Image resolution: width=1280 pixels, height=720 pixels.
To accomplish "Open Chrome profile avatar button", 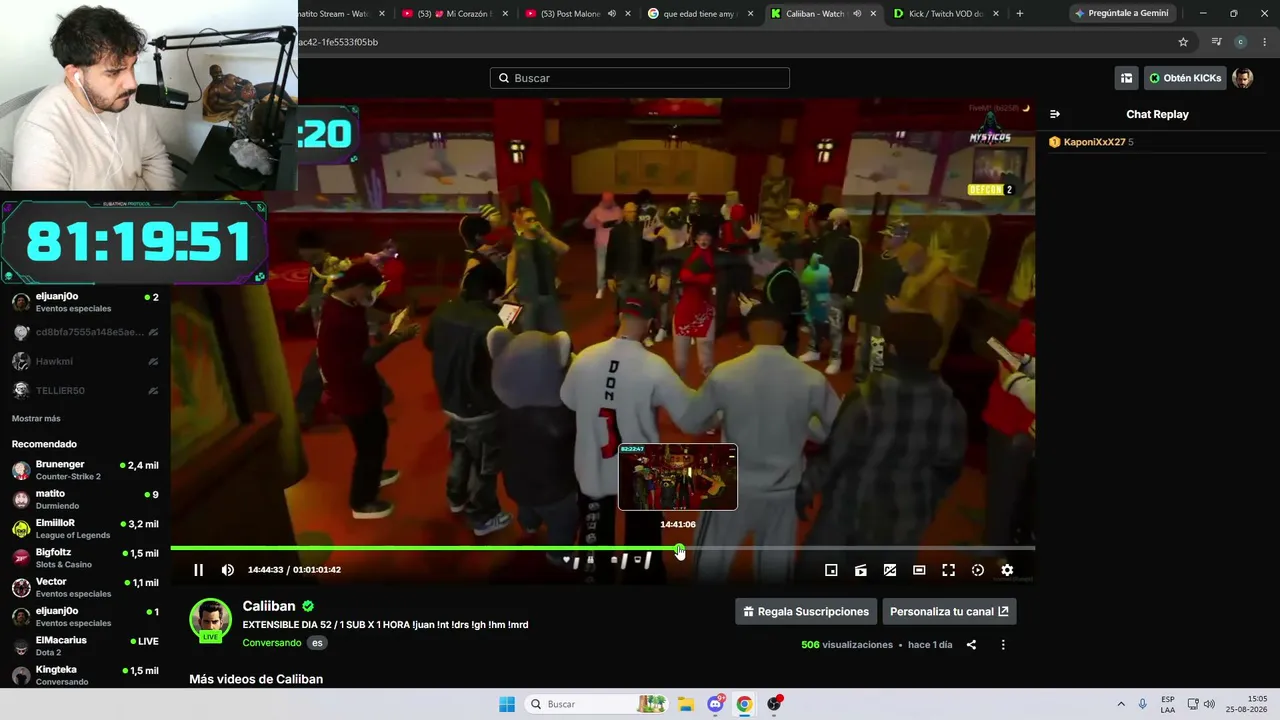I will tap(1241, 42).
